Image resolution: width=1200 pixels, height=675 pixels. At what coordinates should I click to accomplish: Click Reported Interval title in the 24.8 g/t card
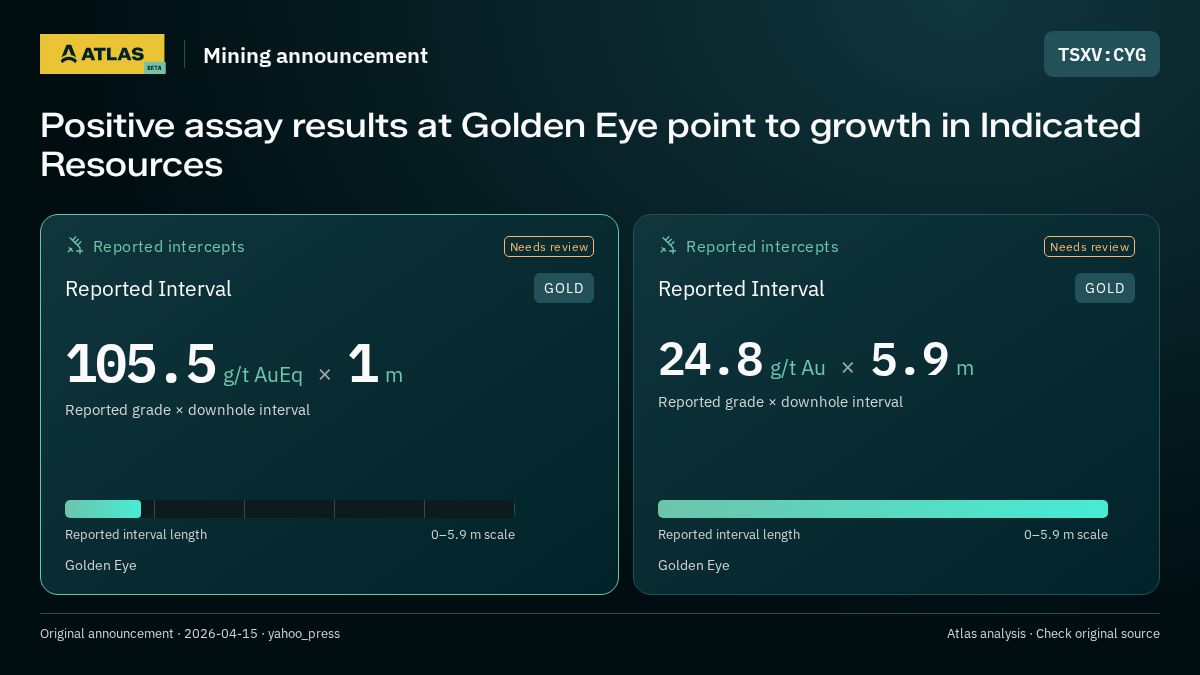coord(741,289)
